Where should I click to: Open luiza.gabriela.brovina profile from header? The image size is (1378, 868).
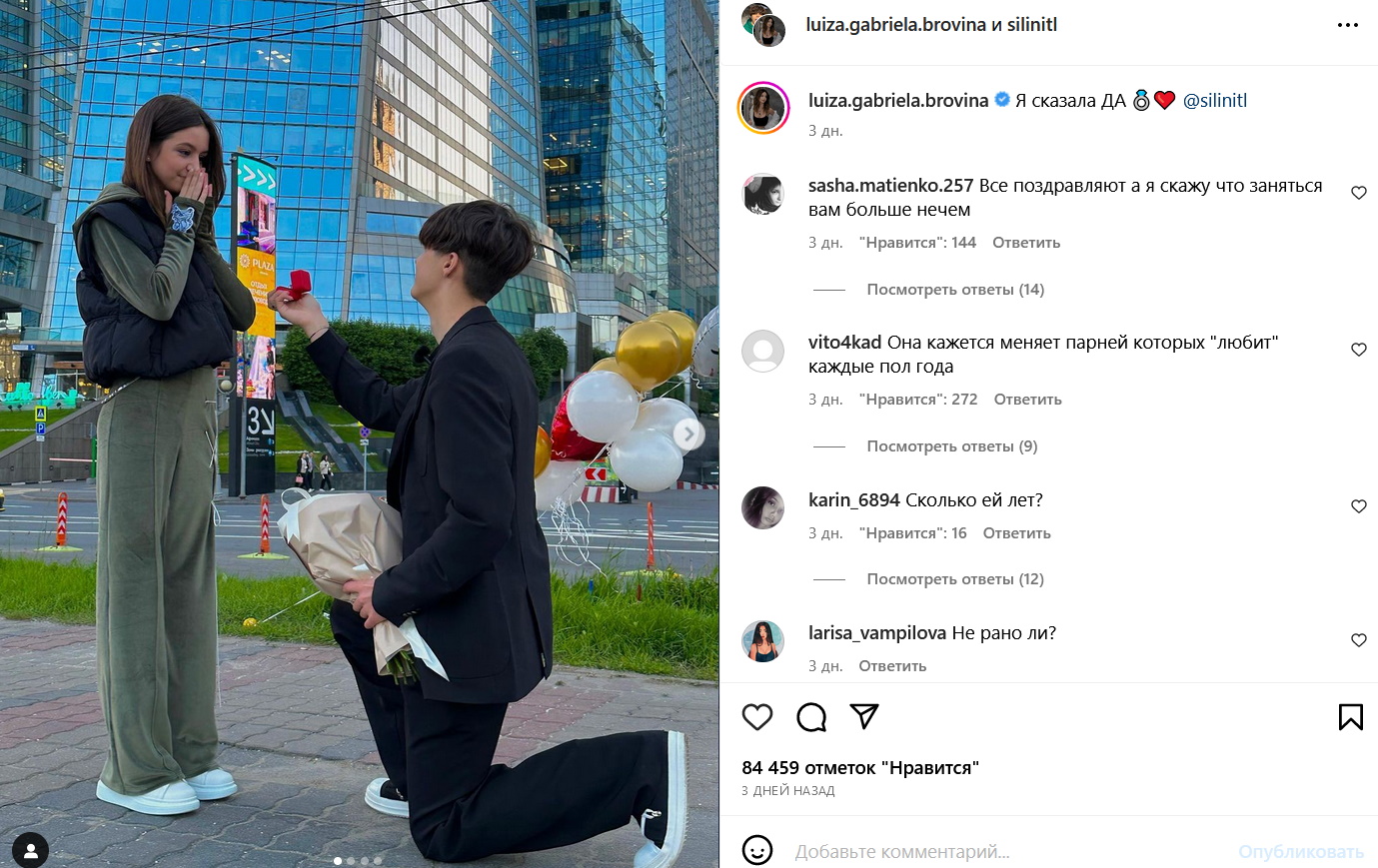click(x=896, y=25)
